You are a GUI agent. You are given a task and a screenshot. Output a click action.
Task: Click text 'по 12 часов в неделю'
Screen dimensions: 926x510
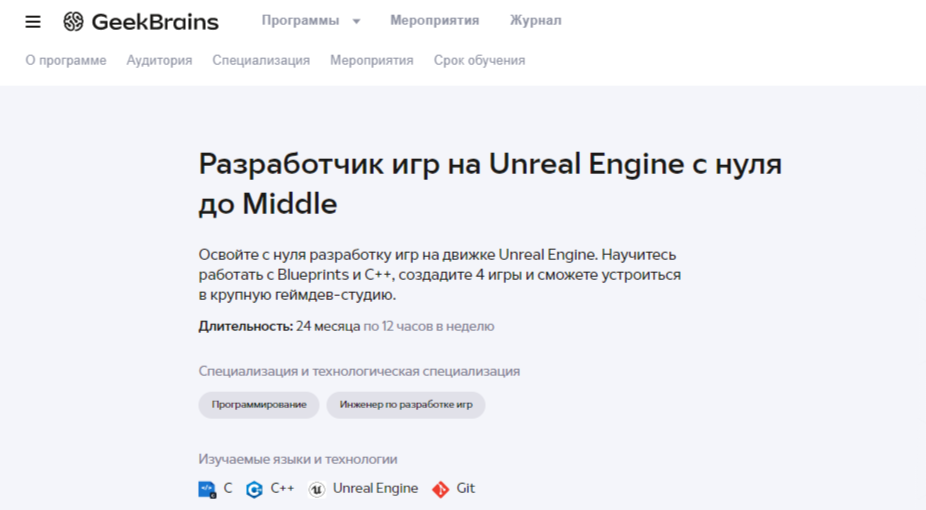click(429, 326)
